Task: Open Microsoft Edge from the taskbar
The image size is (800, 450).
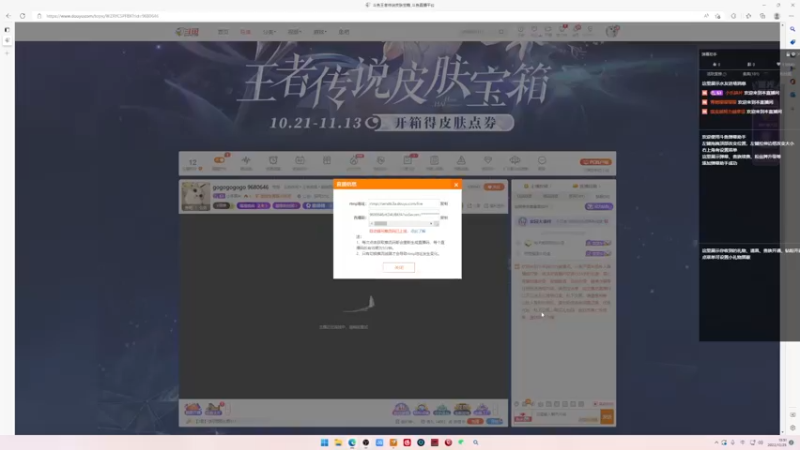Action: (x=352, y=442)
